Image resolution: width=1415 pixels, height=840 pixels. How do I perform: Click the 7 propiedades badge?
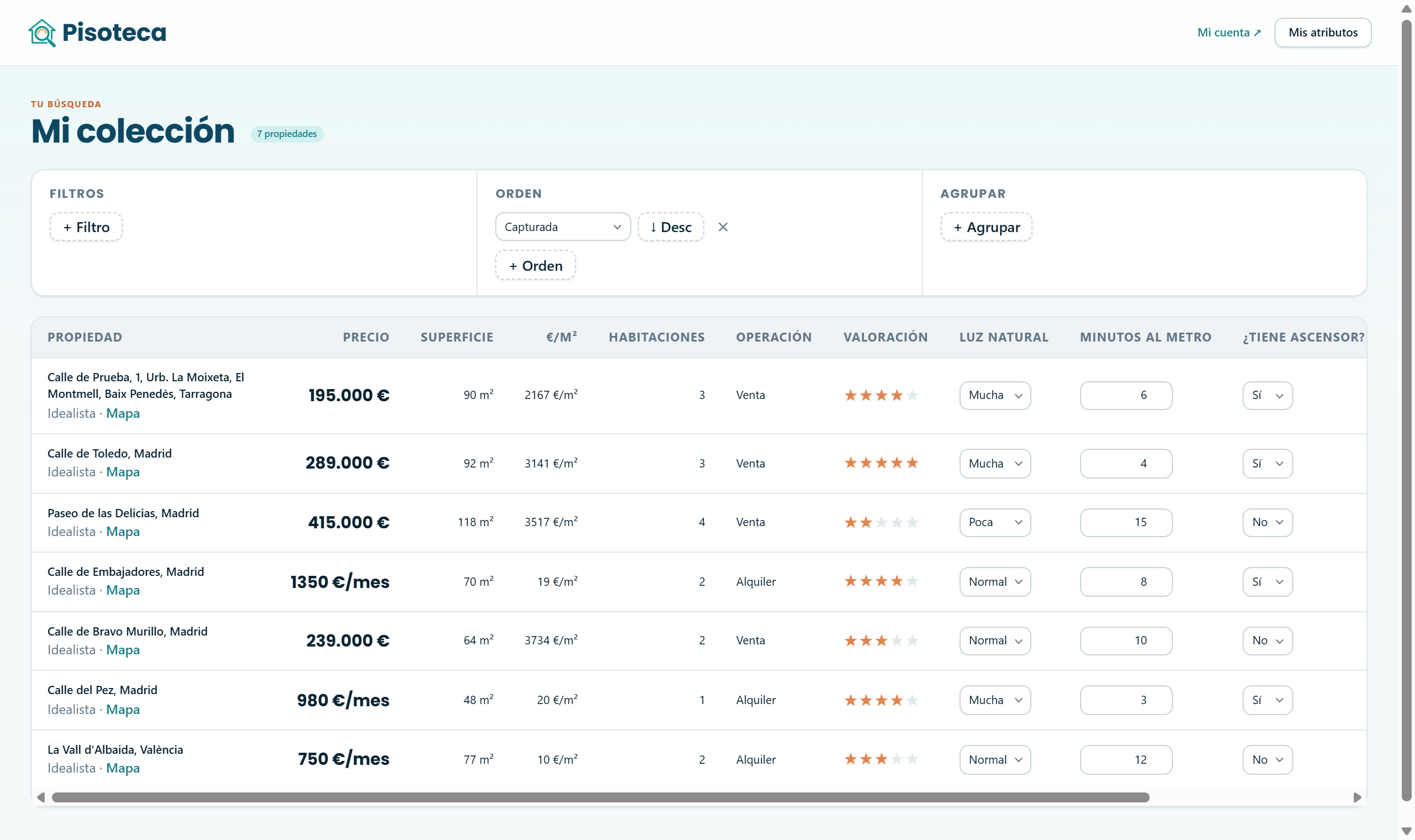coord(287,134)
